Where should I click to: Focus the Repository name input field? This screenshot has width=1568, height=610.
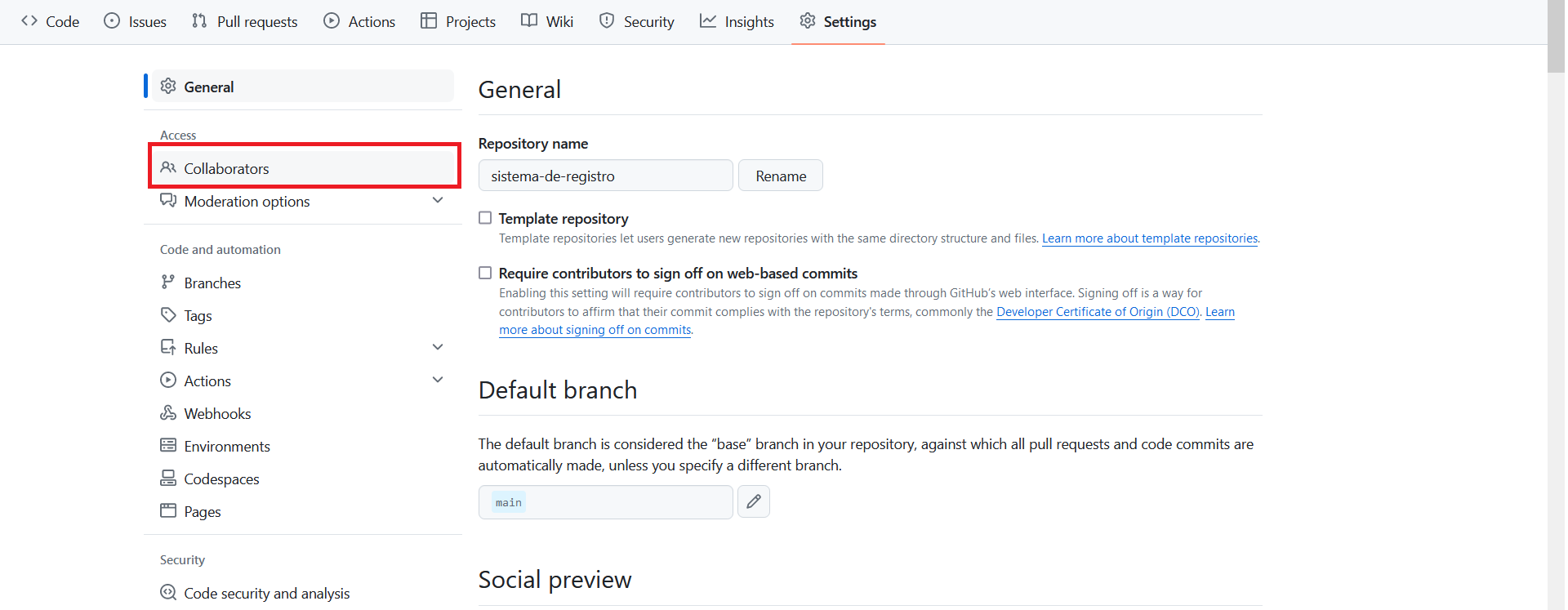tap(605, 176)
